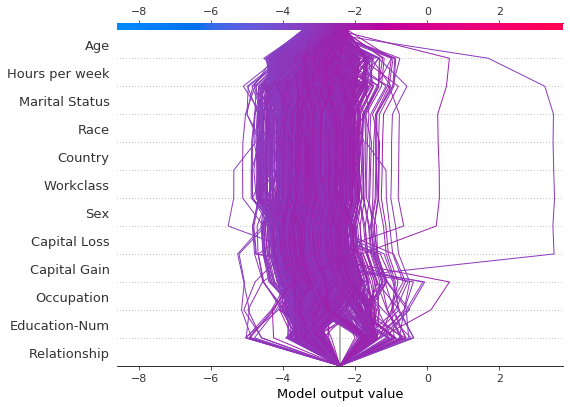Image resolution: width=570 pixels, height=407 pixels.
Task: Select the Hours per week label
Action: 58,74
